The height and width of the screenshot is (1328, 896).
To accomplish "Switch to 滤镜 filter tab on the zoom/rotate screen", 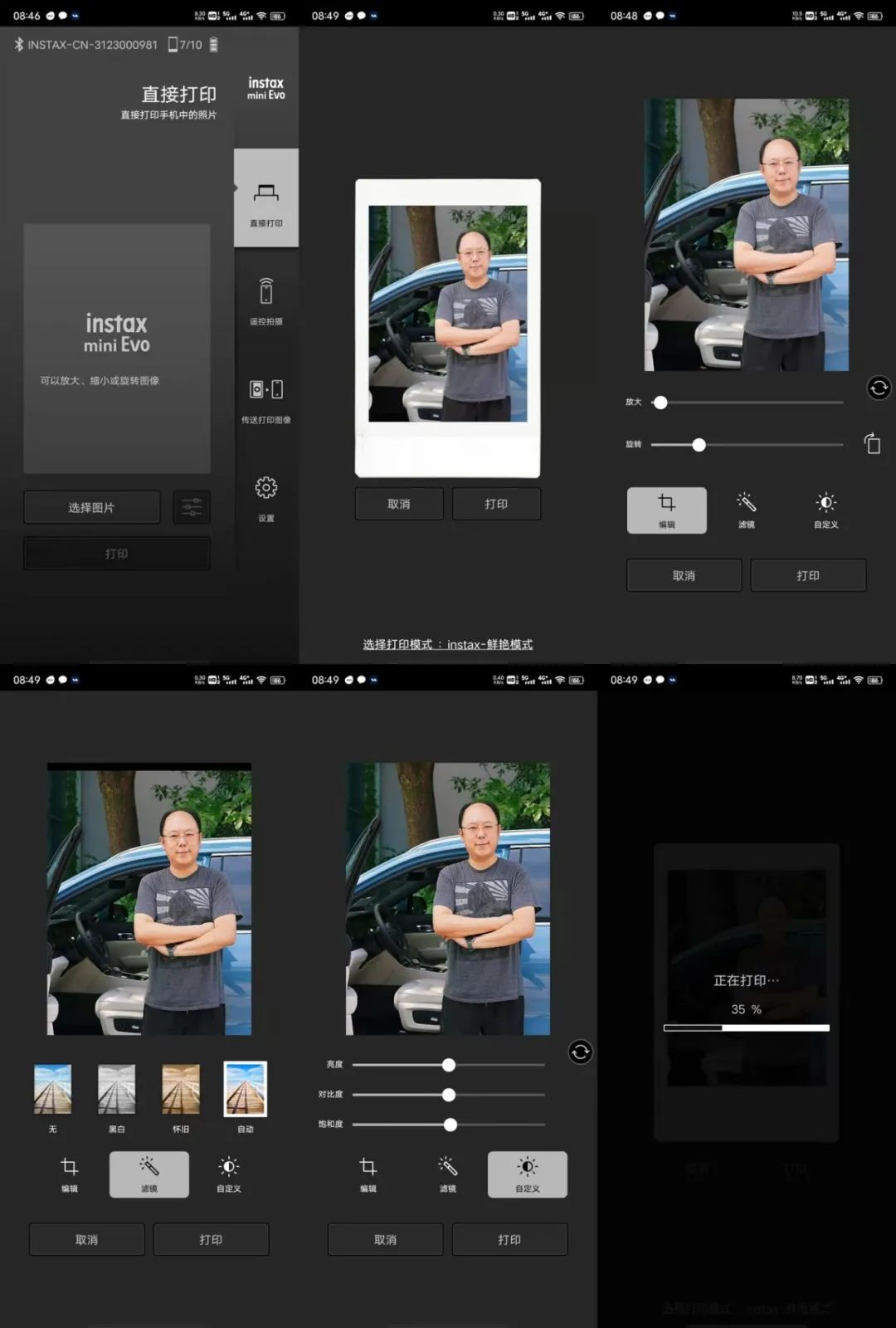I will point(747,510).
